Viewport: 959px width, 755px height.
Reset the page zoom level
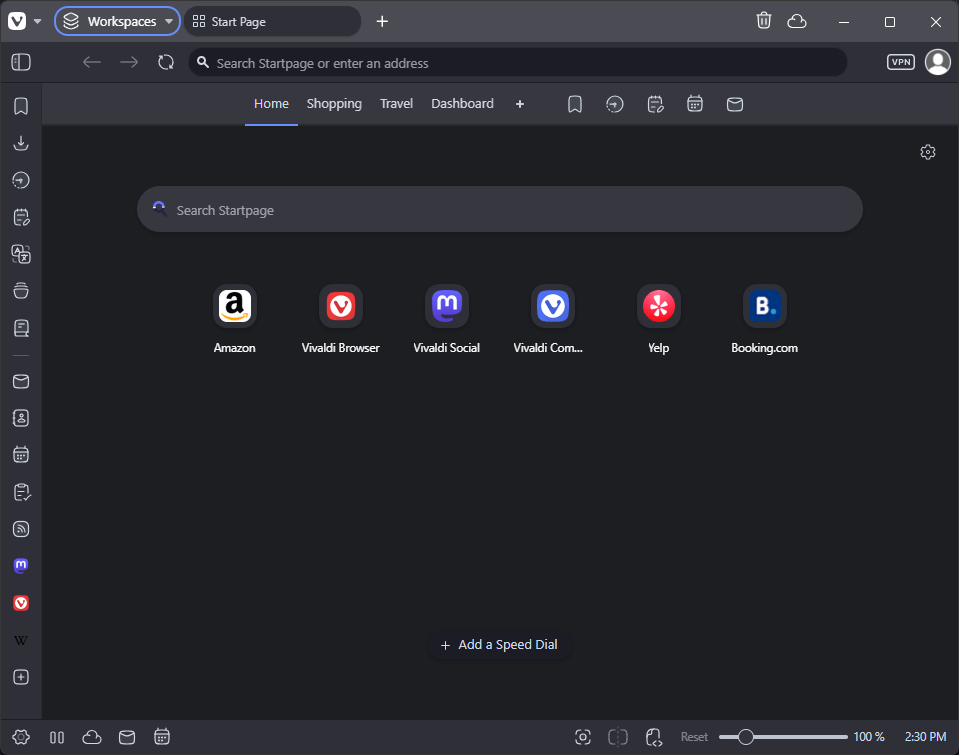[x=694, y=737]
